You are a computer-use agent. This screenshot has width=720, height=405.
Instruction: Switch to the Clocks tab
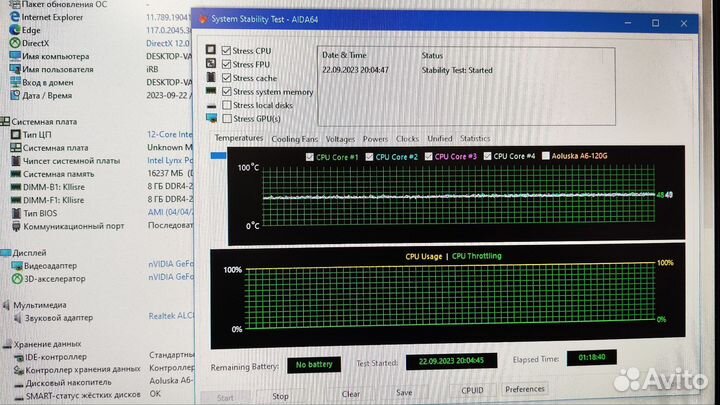(x=407, y=139)
